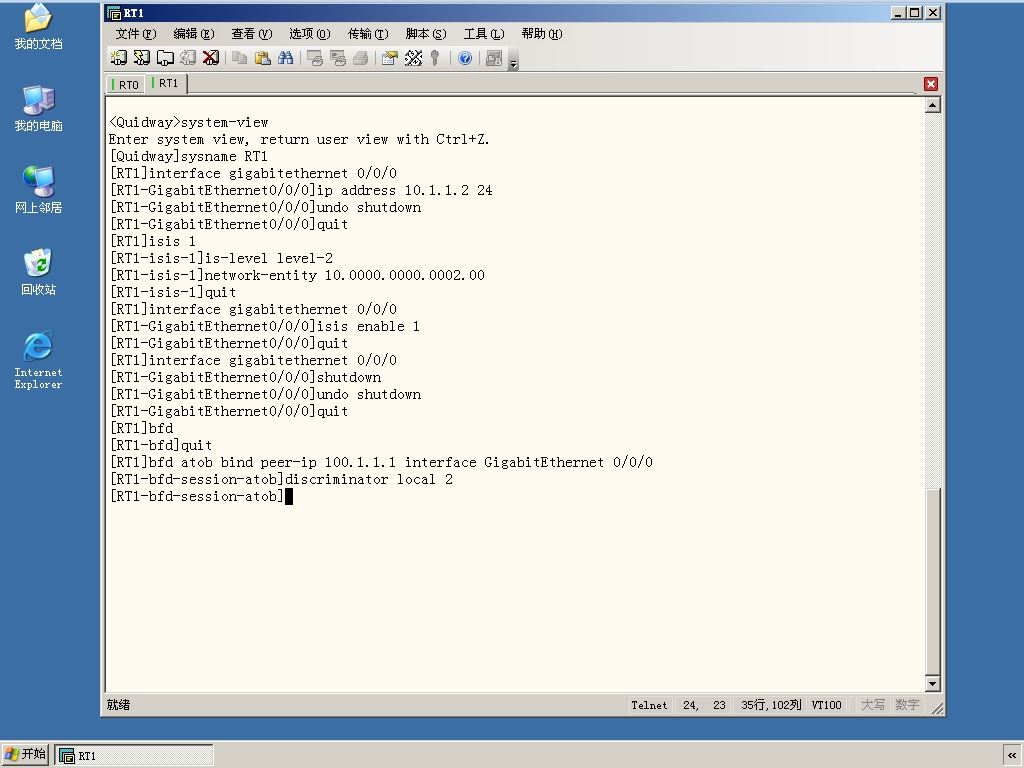Click the RT1 taskbar button
Image resolution: width=1024 pixels, height=768 pixels.
pyautogui.click(x=134, y=756)
